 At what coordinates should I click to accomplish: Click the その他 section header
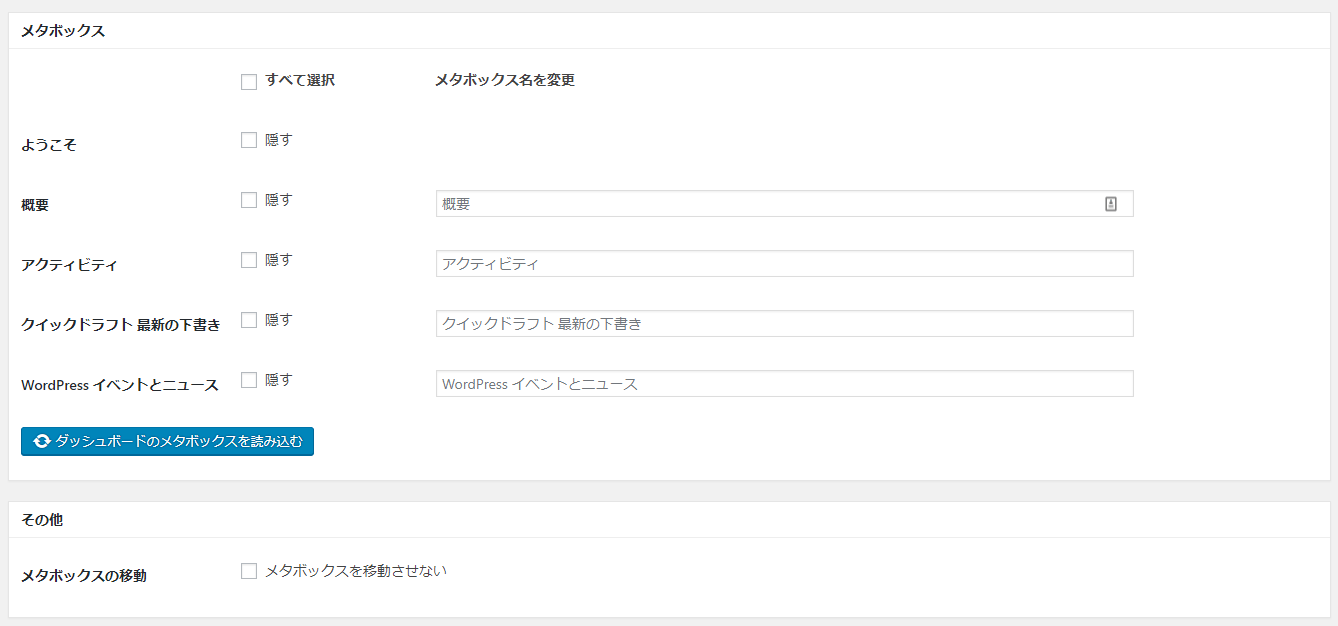pos(42,520)
